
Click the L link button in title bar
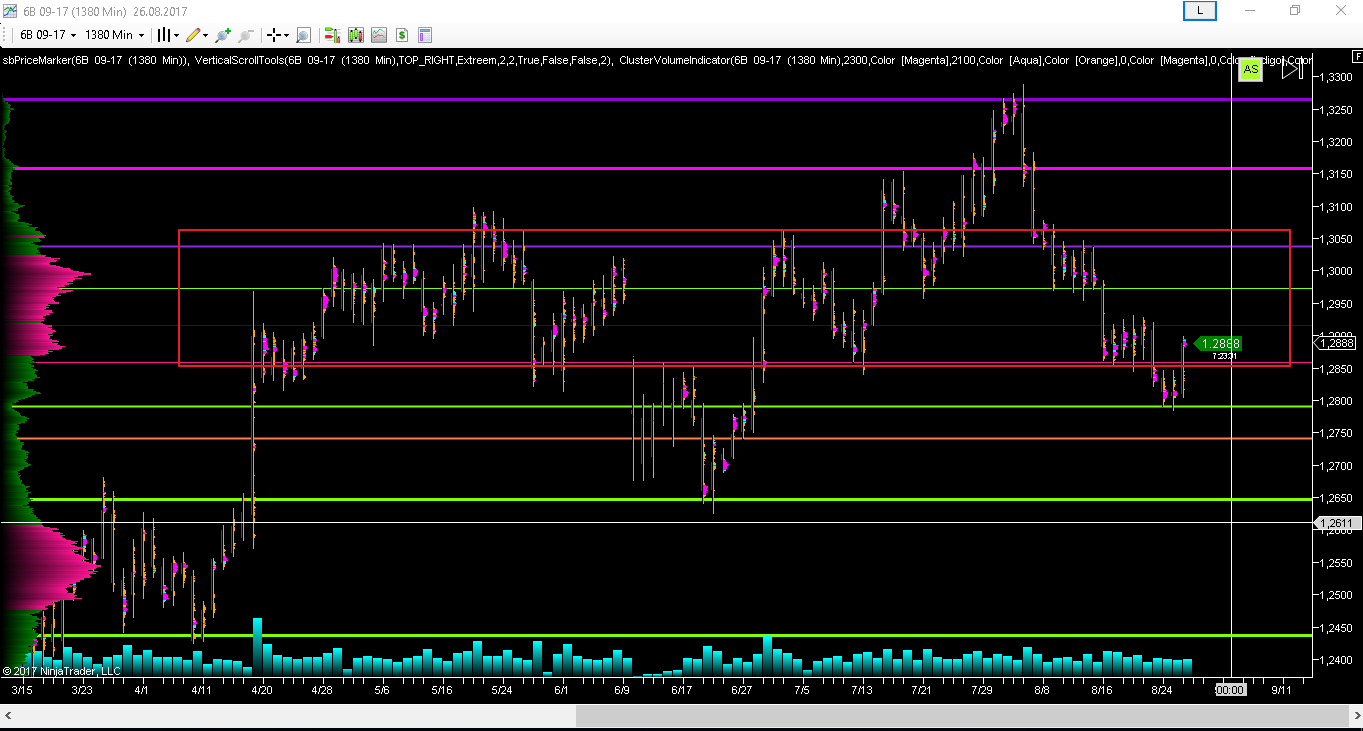(1199, 10)
